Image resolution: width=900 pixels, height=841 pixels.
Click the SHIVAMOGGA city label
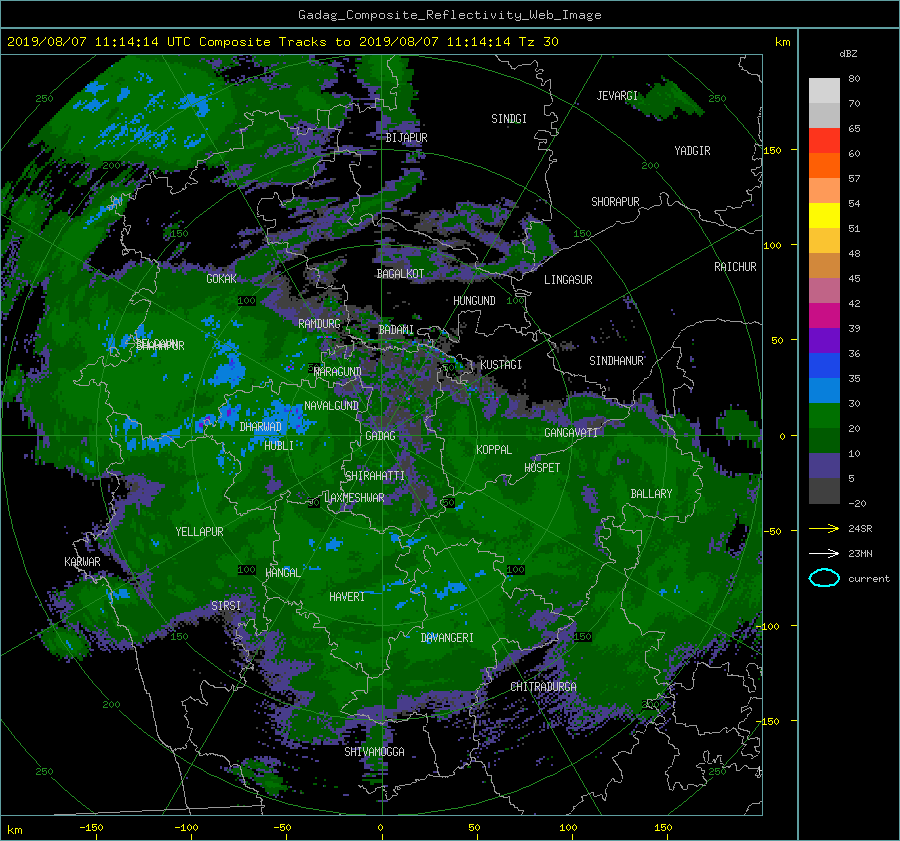[x=374, y=752]
